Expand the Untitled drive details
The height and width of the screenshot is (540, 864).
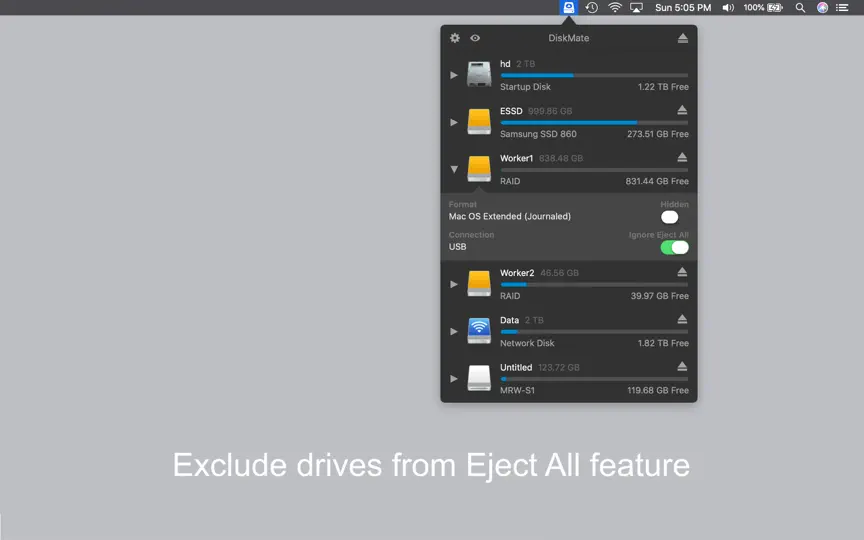(453, 379)
